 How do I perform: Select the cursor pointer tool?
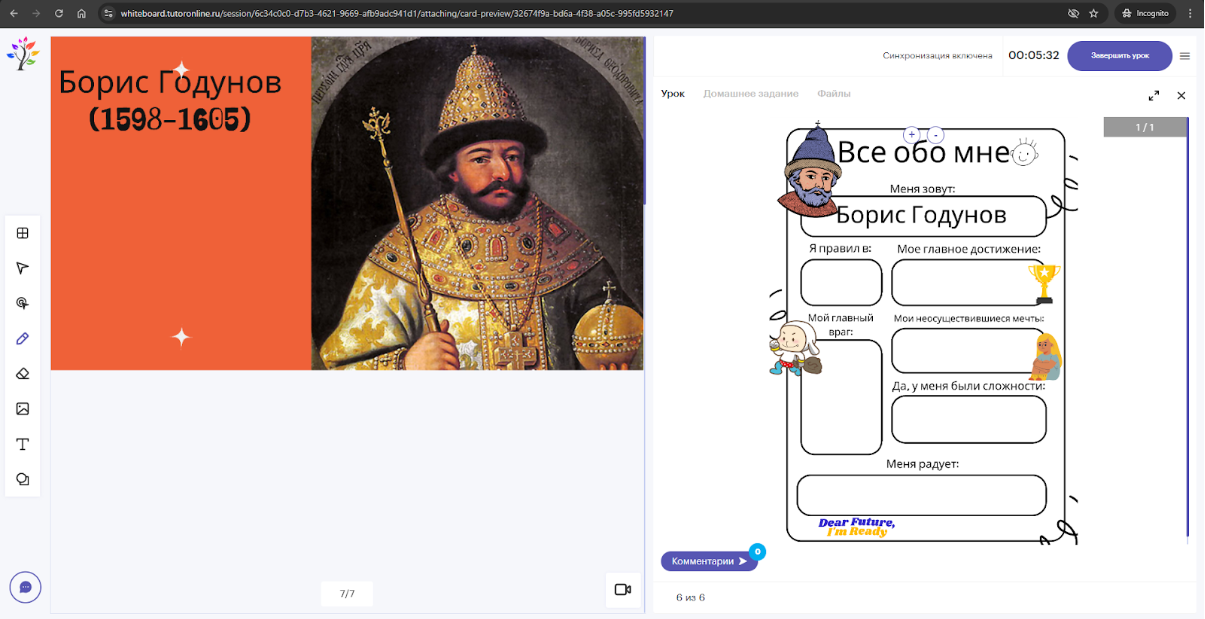22,268
